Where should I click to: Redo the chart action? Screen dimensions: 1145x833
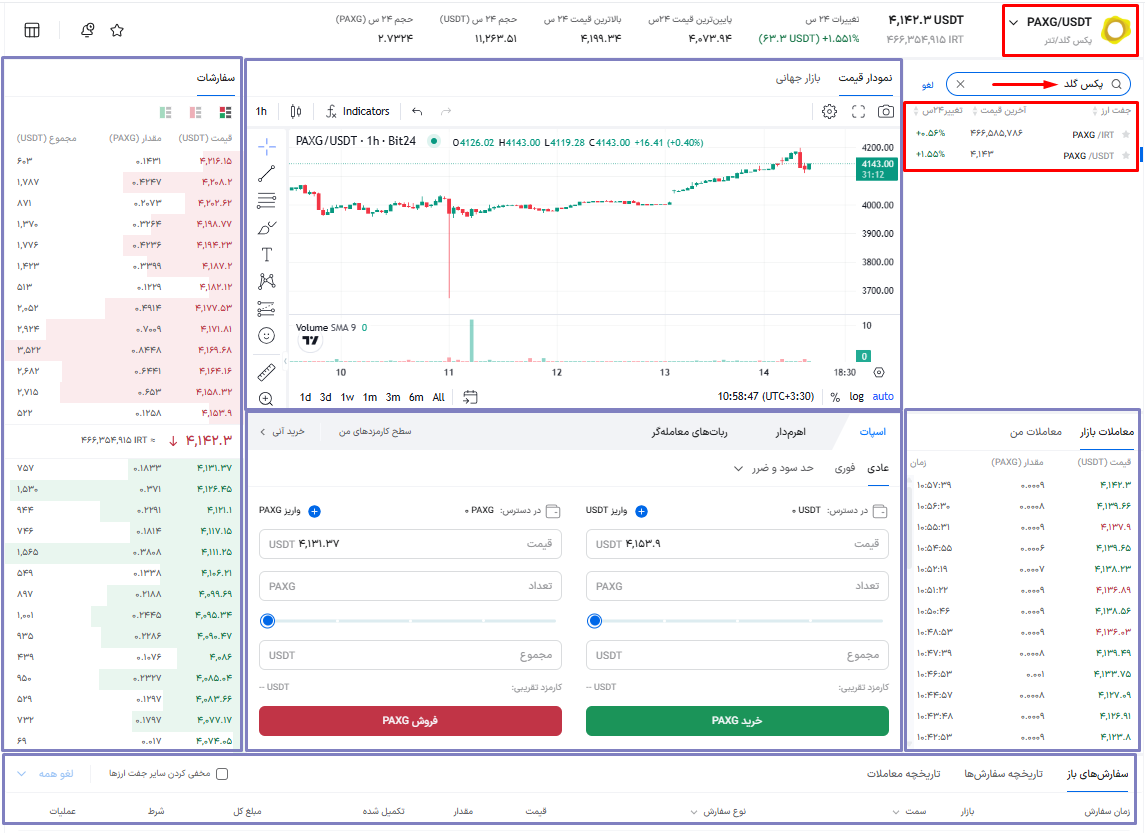446,111
